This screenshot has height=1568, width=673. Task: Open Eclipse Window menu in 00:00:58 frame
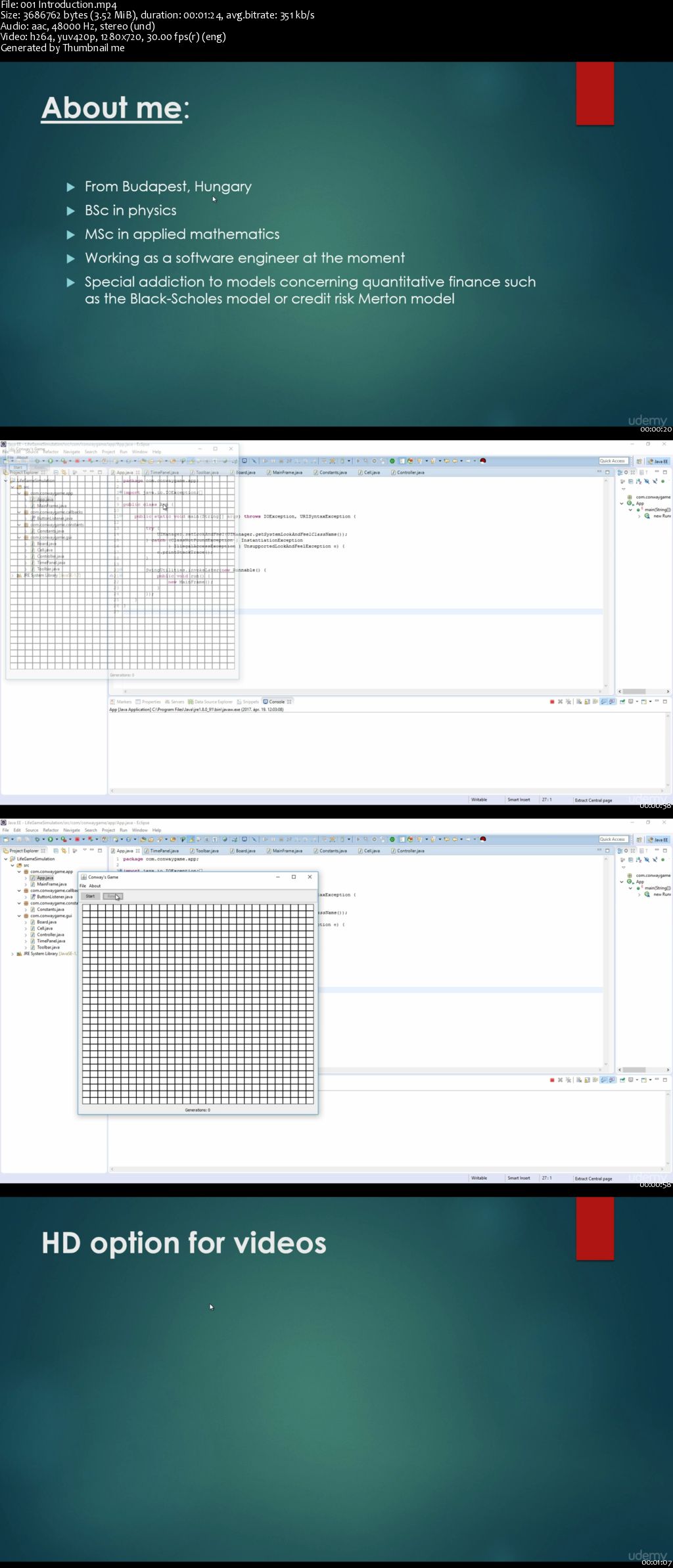point(140,830)
